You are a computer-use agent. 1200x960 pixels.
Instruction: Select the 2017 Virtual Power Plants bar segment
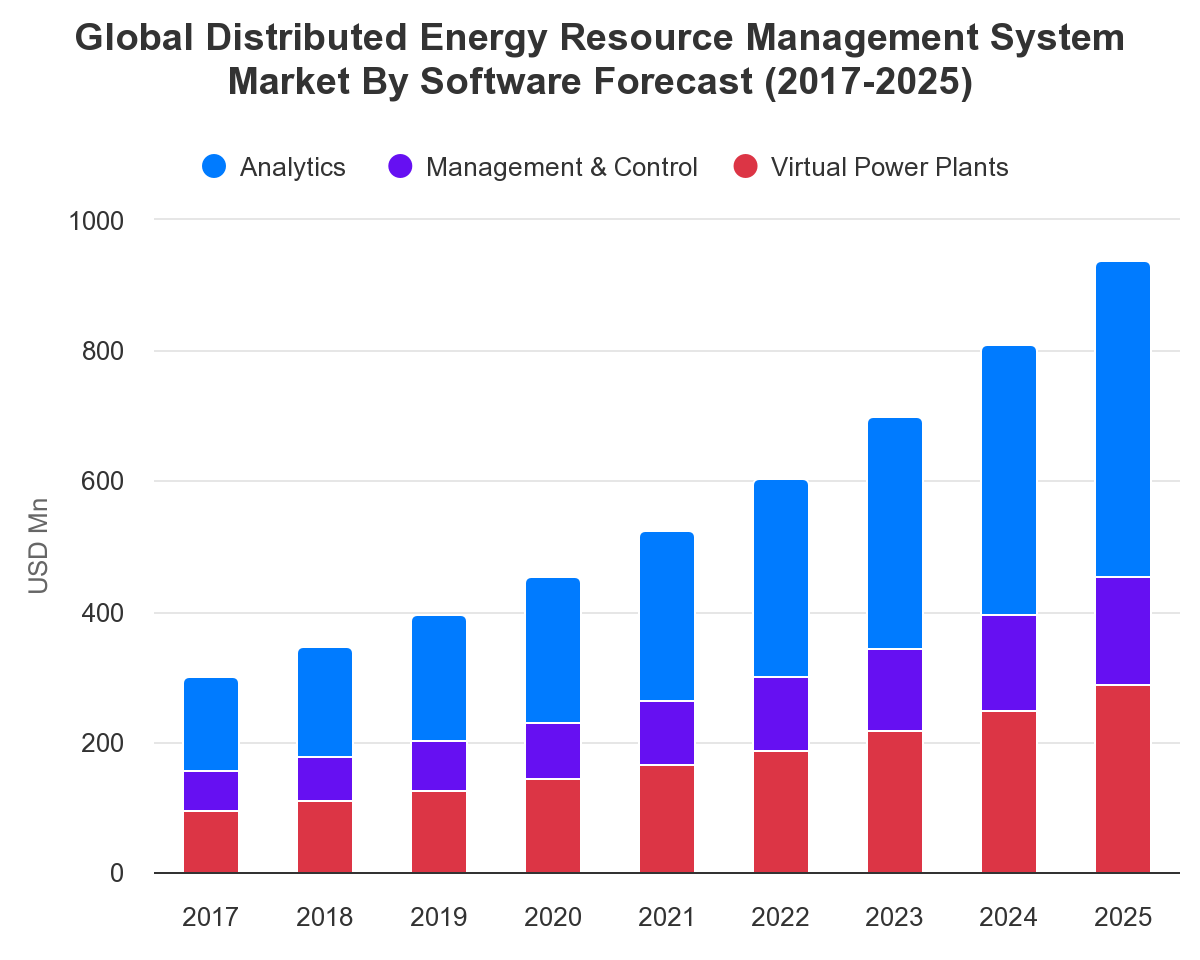point(211,842)
